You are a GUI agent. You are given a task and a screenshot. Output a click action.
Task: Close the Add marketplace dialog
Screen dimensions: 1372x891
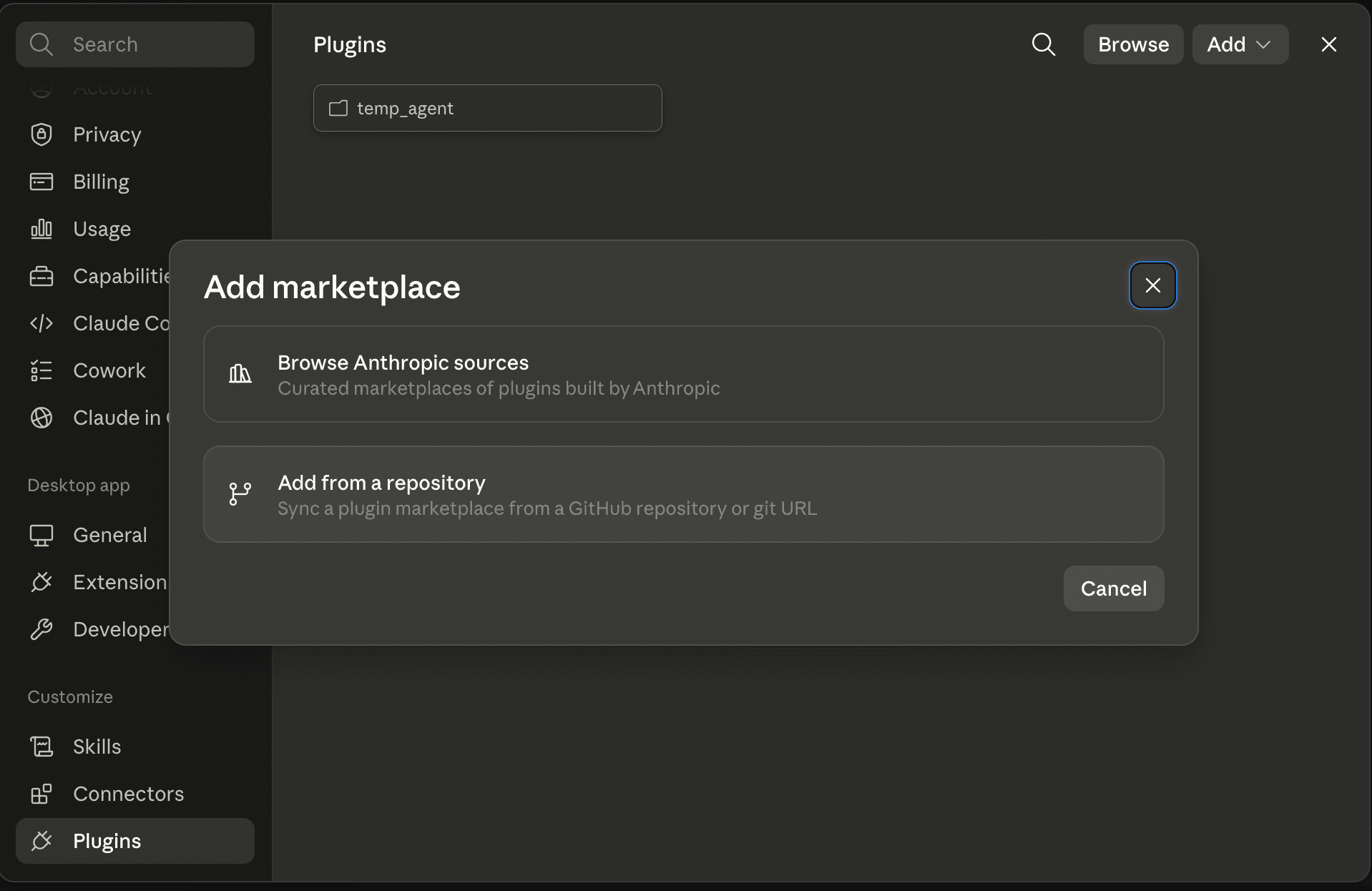click(x=1153, y=285)
